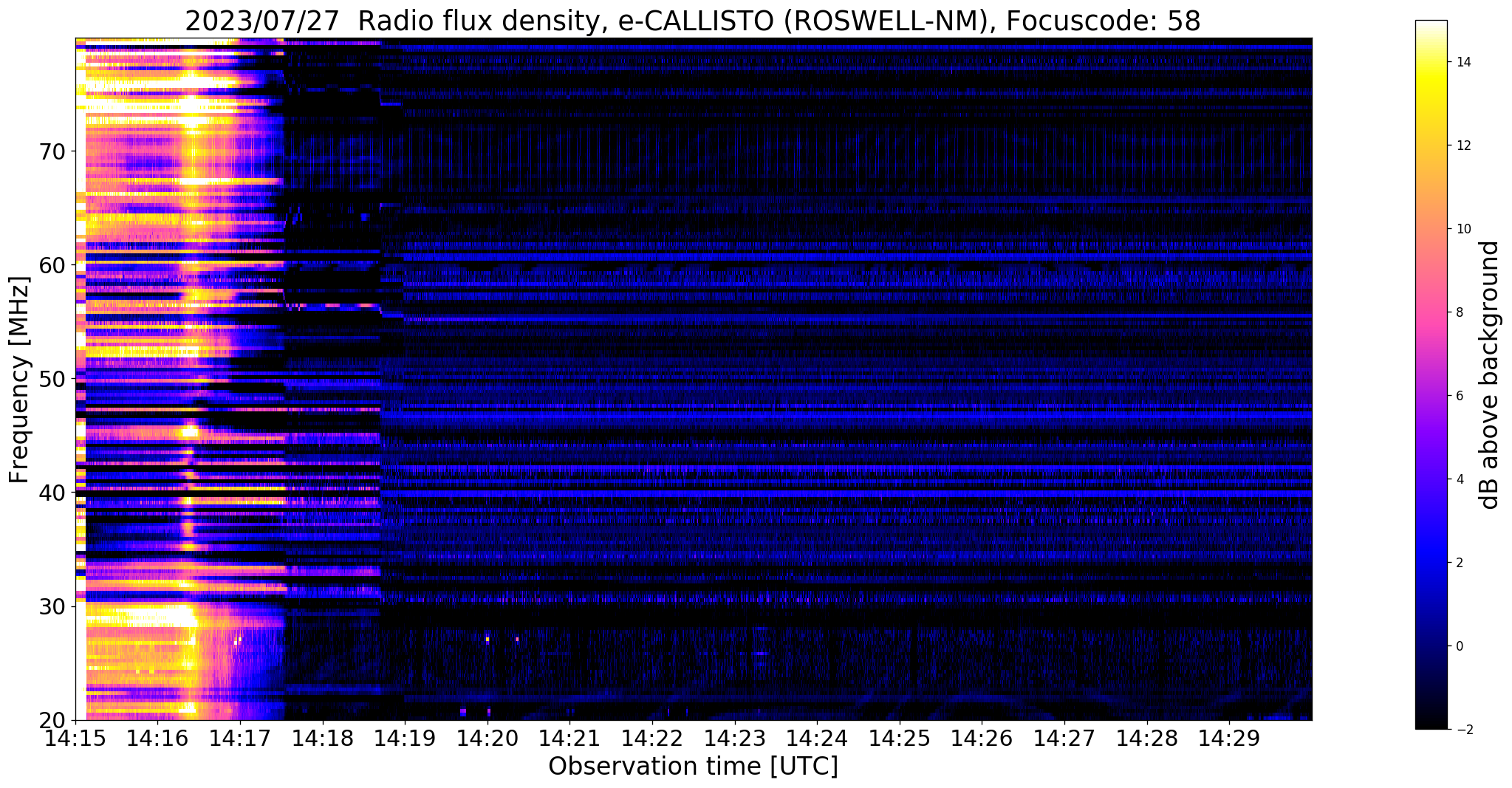Click the 14:19 time tick label
This screenshot has width=1512, height=788.
pos(405,738)
